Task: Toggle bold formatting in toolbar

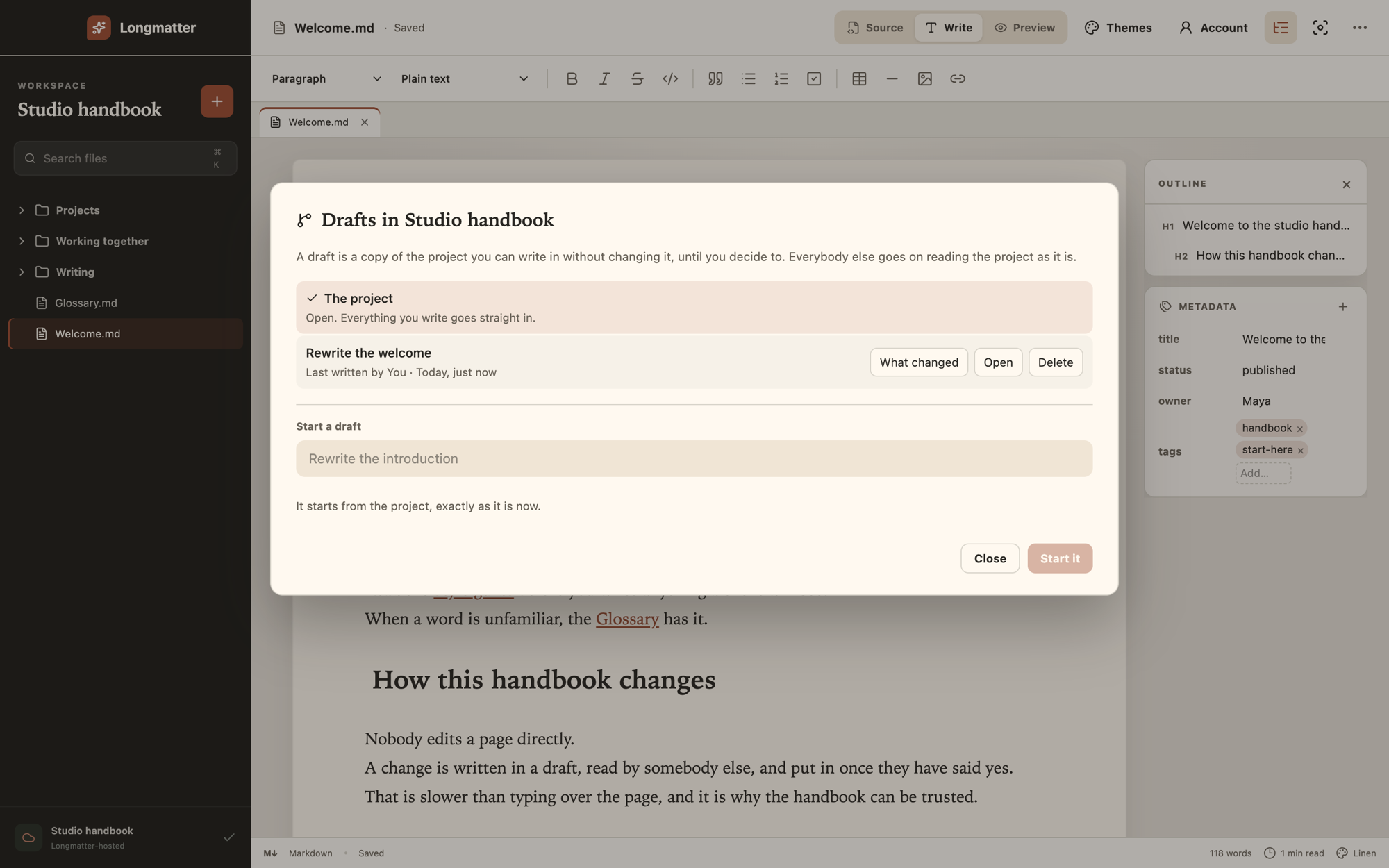Action: click(x=572, y=78)
